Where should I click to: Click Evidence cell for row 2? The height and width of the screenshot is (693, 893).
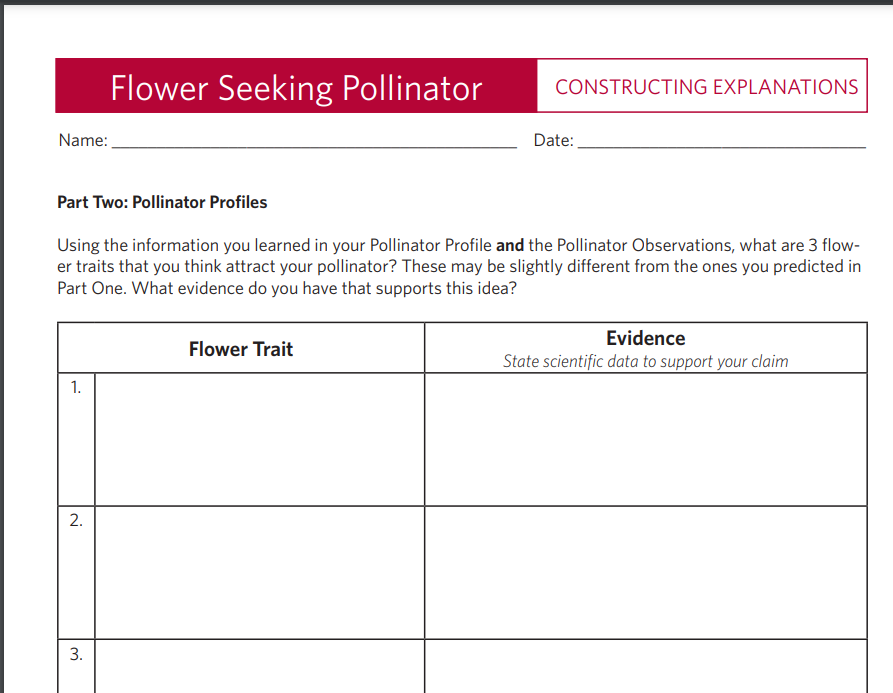(x=646, y=573)
